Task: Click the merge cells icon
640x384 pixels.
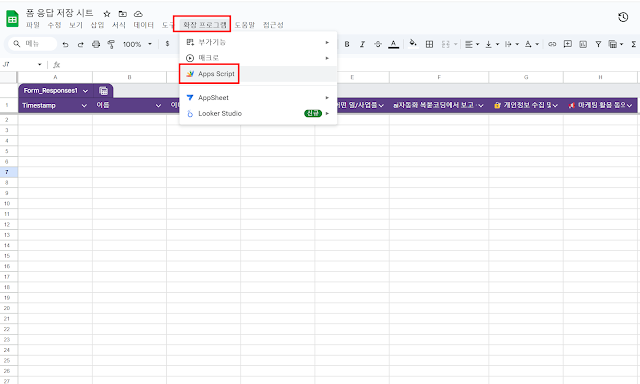Action: tap(445, 44)
